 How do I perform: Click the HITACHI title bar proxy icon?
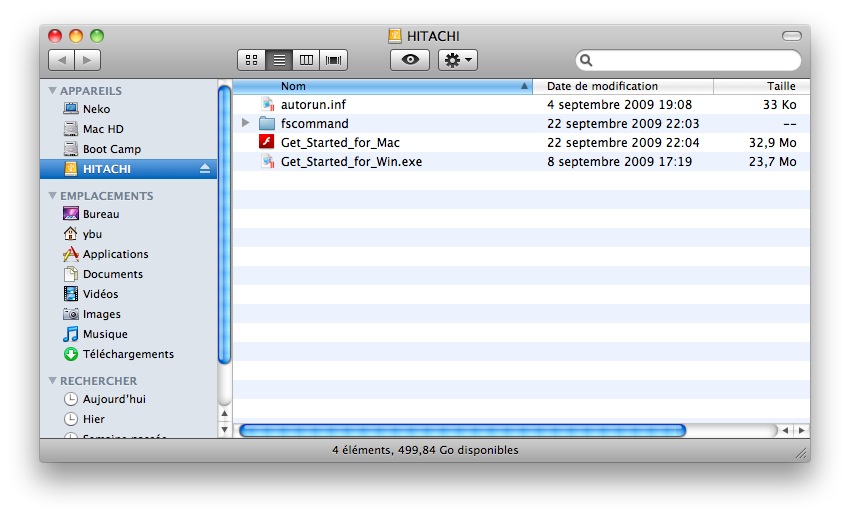395,36
